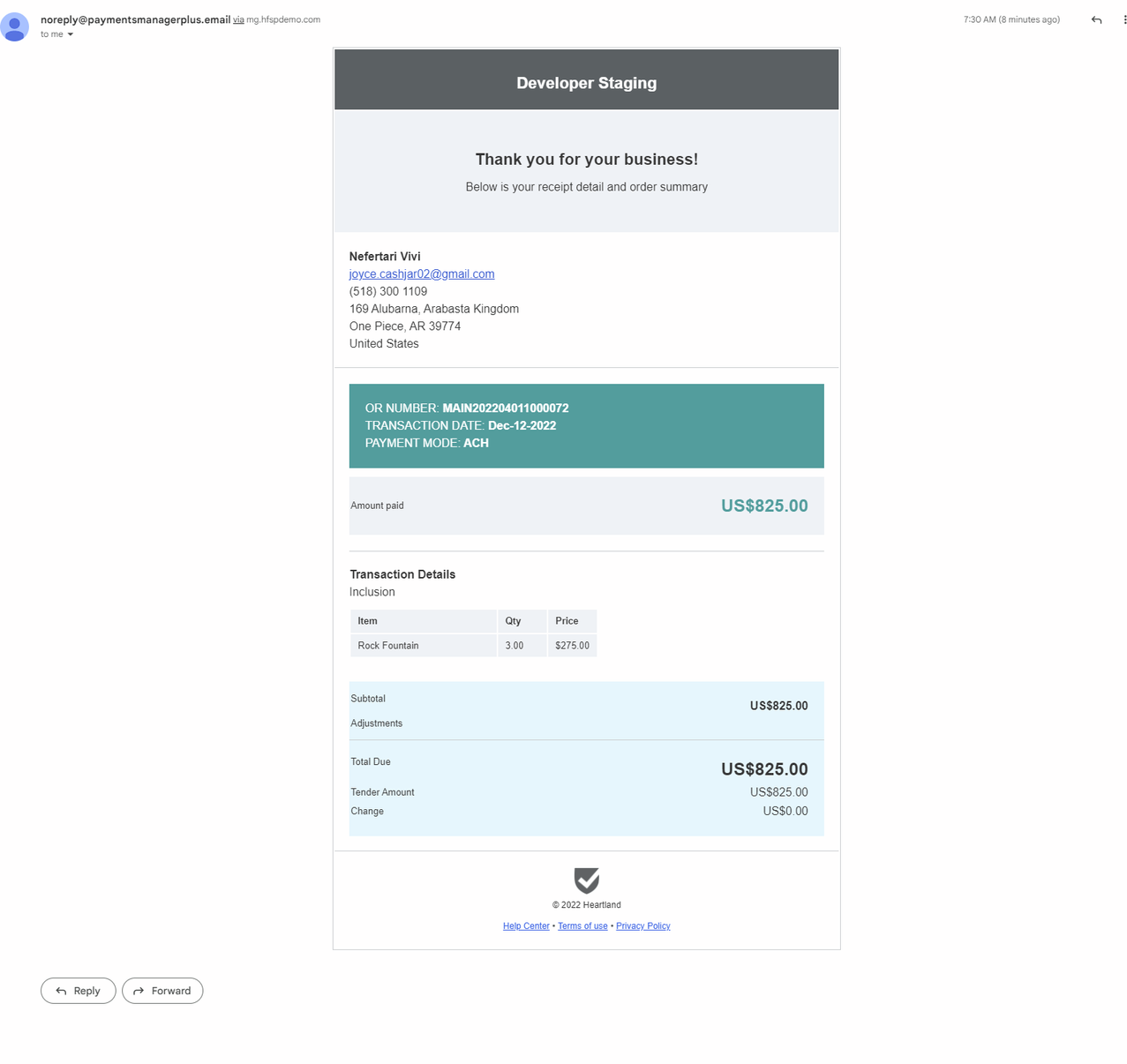Click the Forward button below the email

tap(162, 991)
